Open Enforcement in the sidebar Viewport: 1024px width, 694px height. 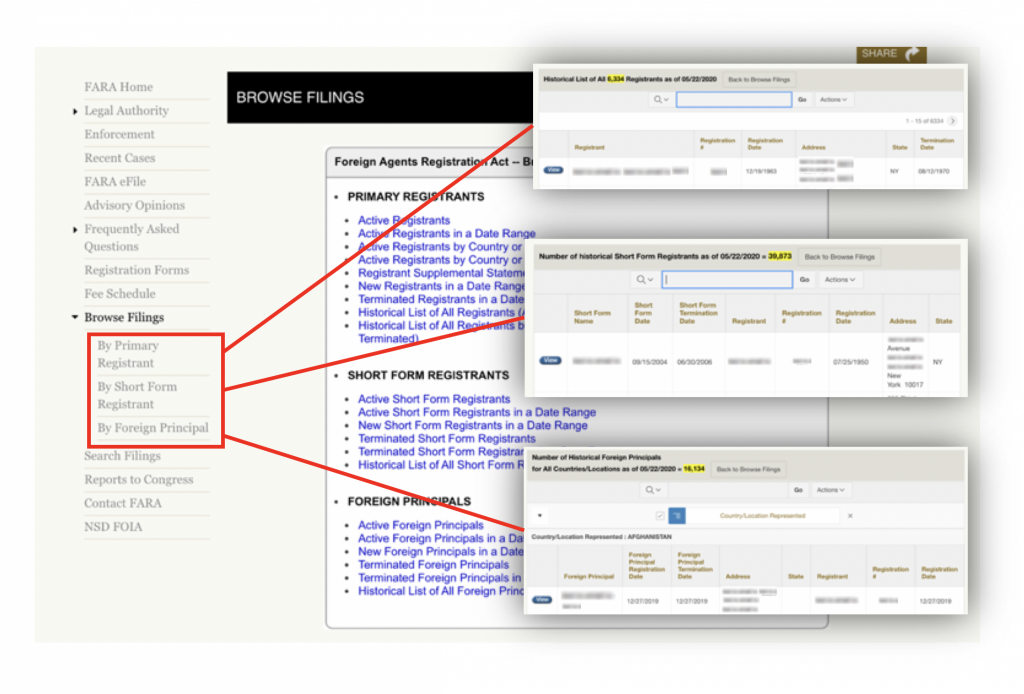(120, 134)
